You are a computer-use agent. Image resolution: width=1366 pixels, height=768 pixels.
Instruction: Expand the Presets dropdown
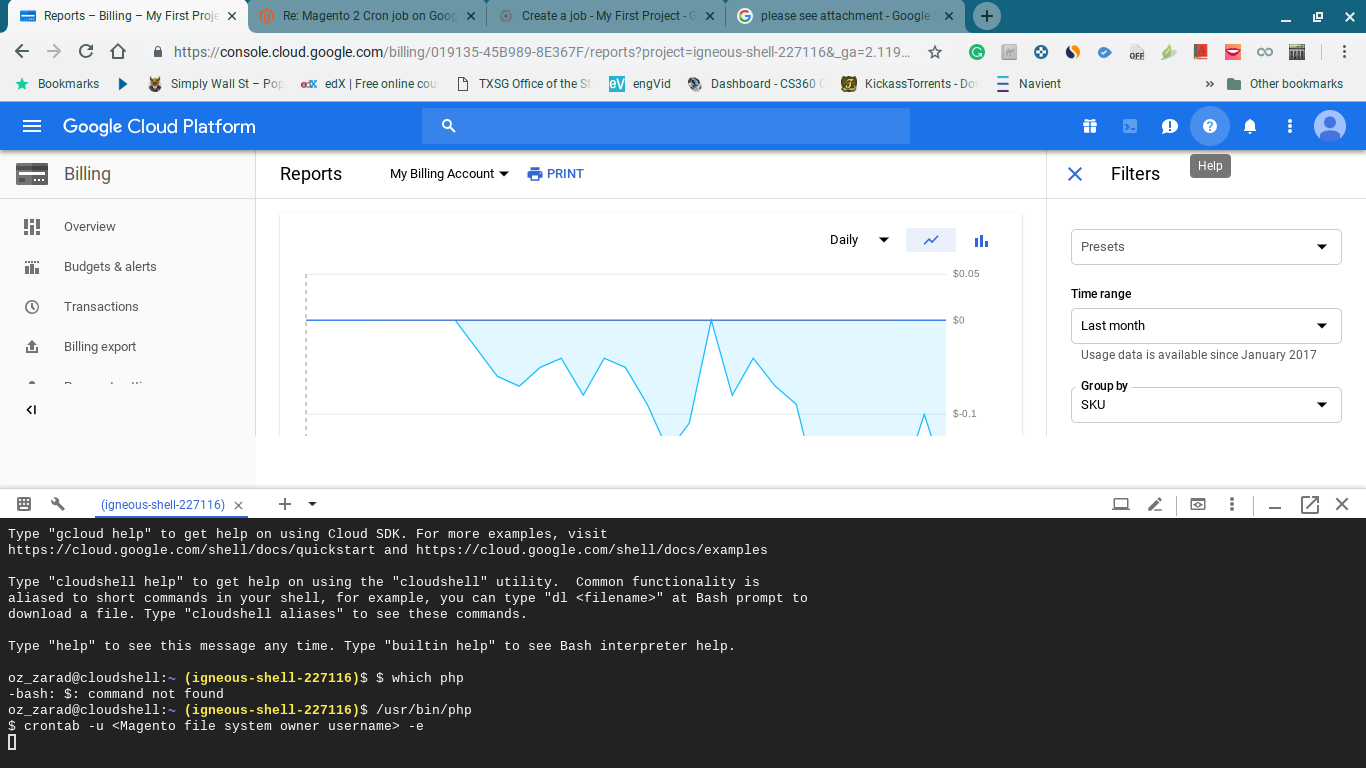pyautogui.click(x=1205, y=247)
